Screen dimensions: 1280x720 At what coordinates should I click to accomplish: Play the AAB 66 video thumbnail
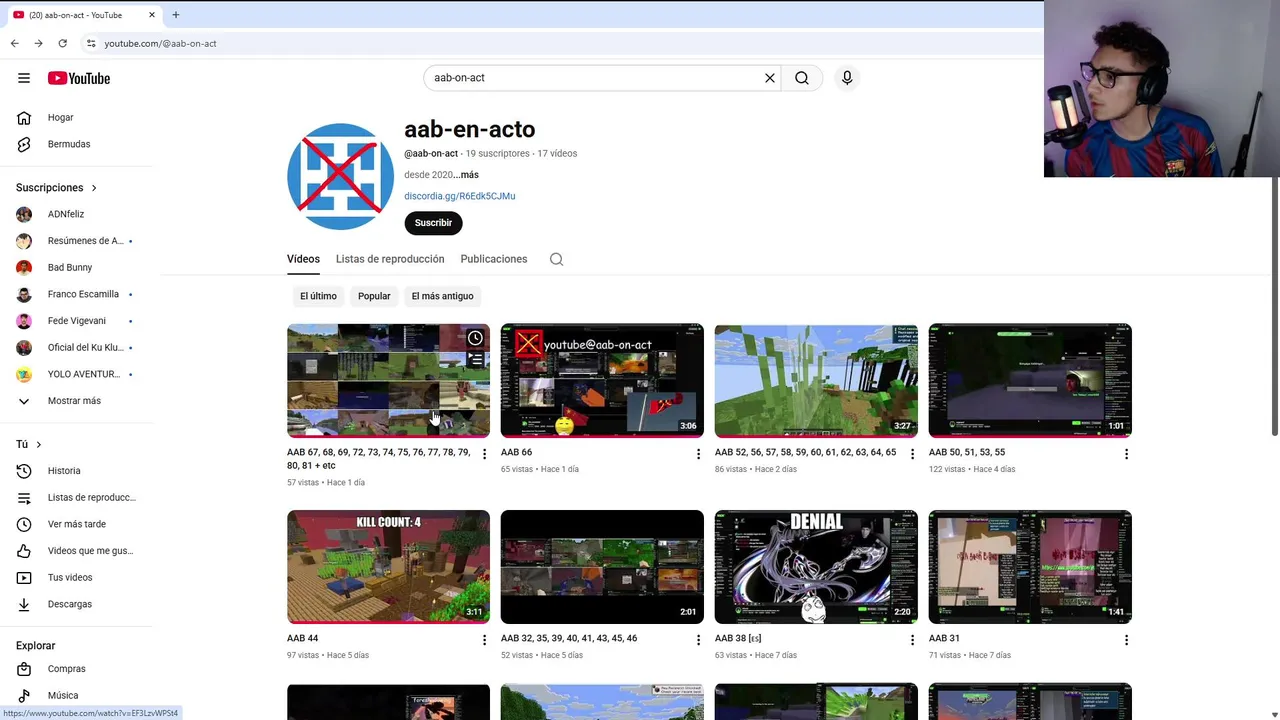click(602, 380)
